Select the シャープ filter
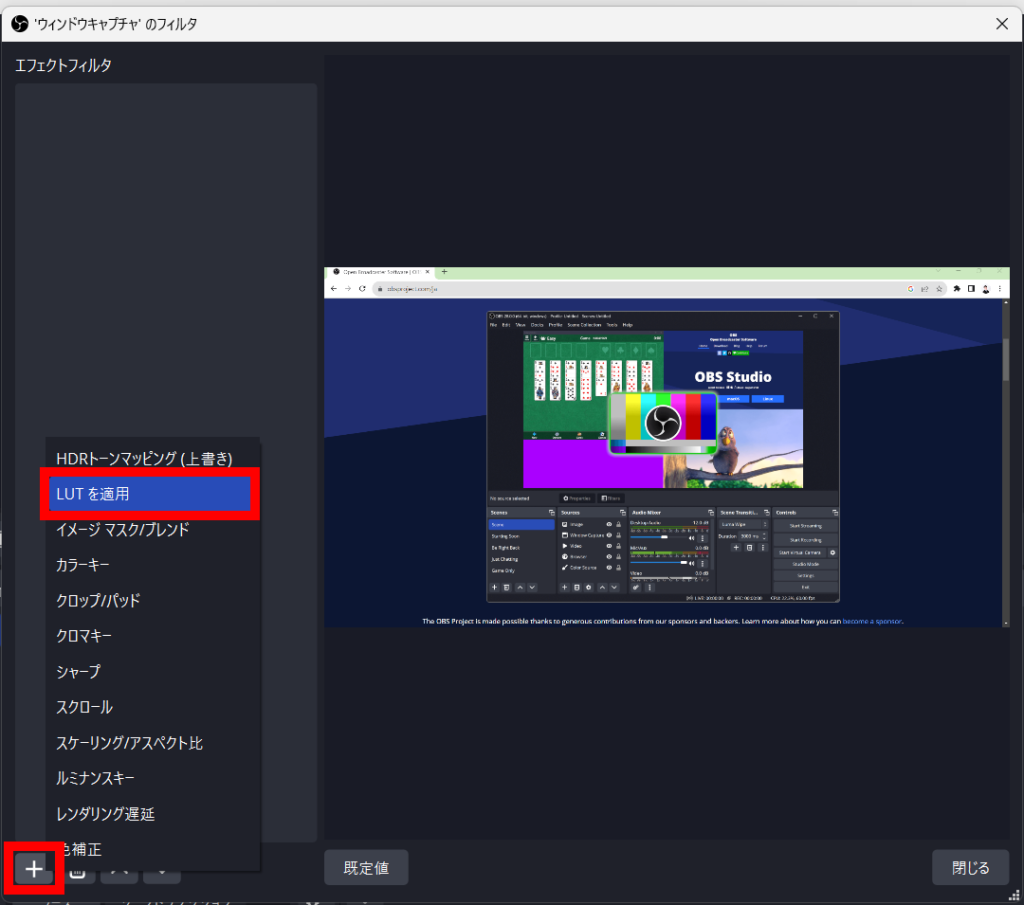The height and width of the screenshot is (905, 1024). [x=78, y=672]
